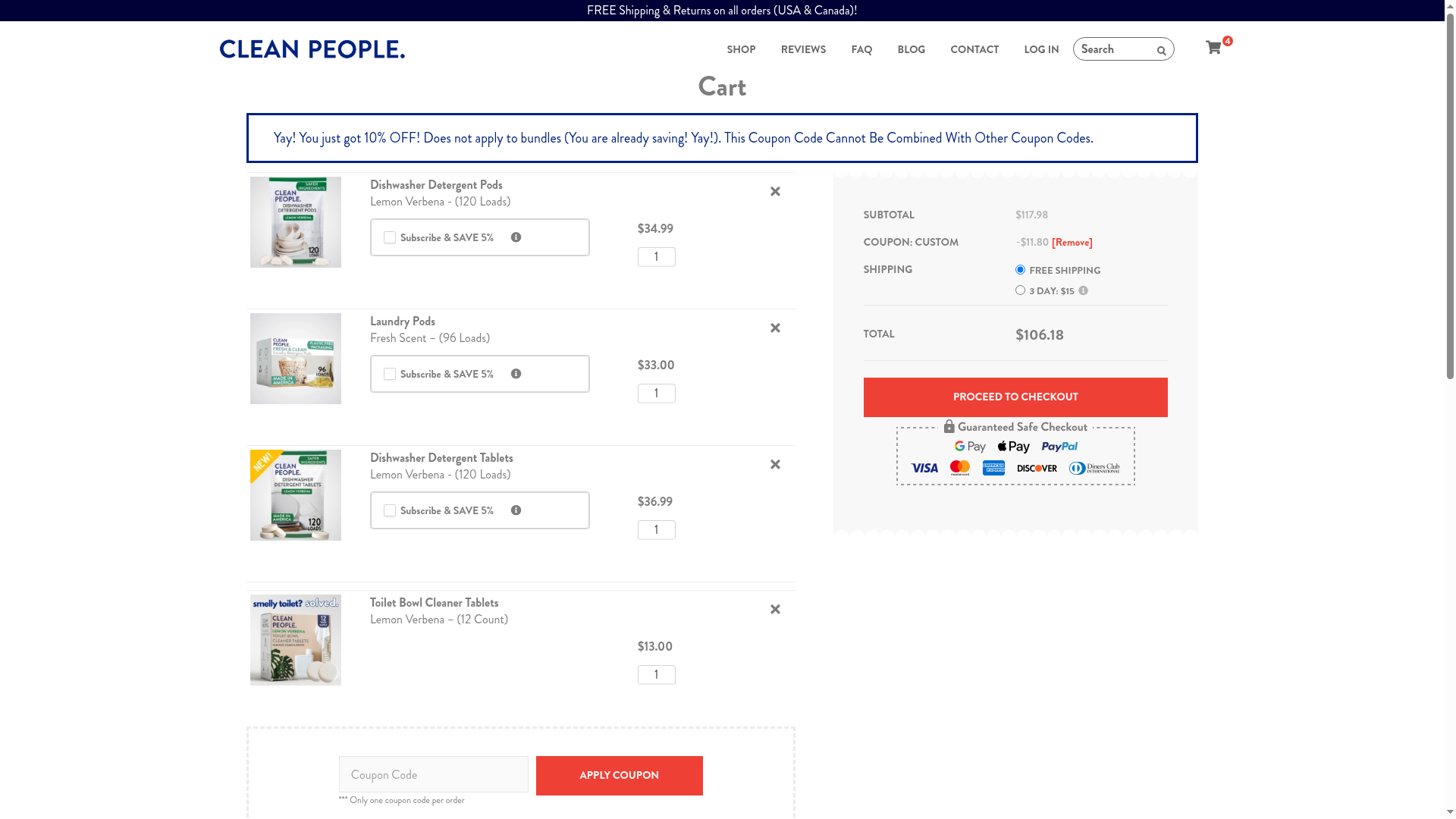1456x819 pixels.
Task: Edit quantity for Dishwasher Detergent Pods
Action: (657, 257)
